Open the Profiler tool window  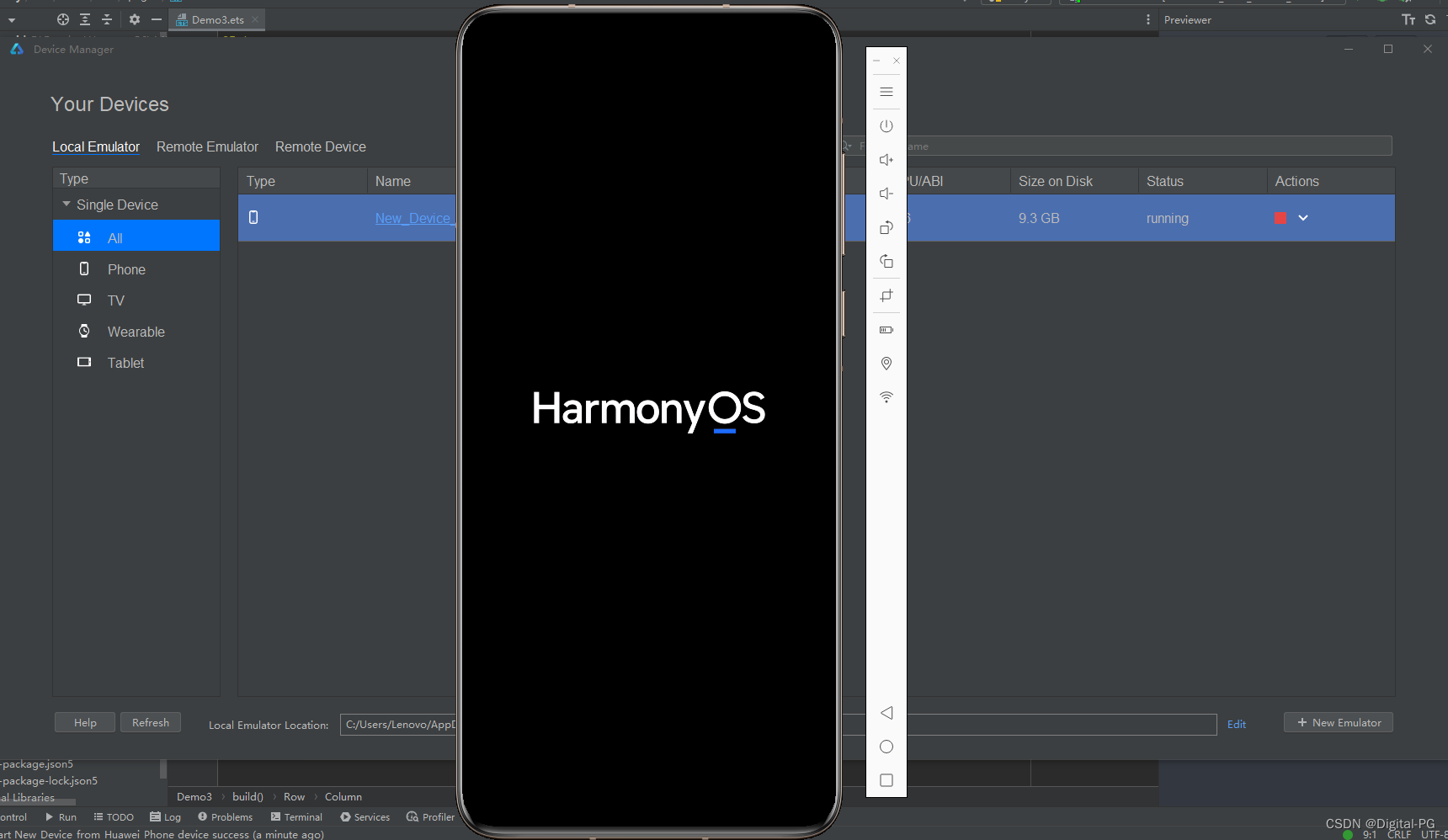(x=430, y=817)
